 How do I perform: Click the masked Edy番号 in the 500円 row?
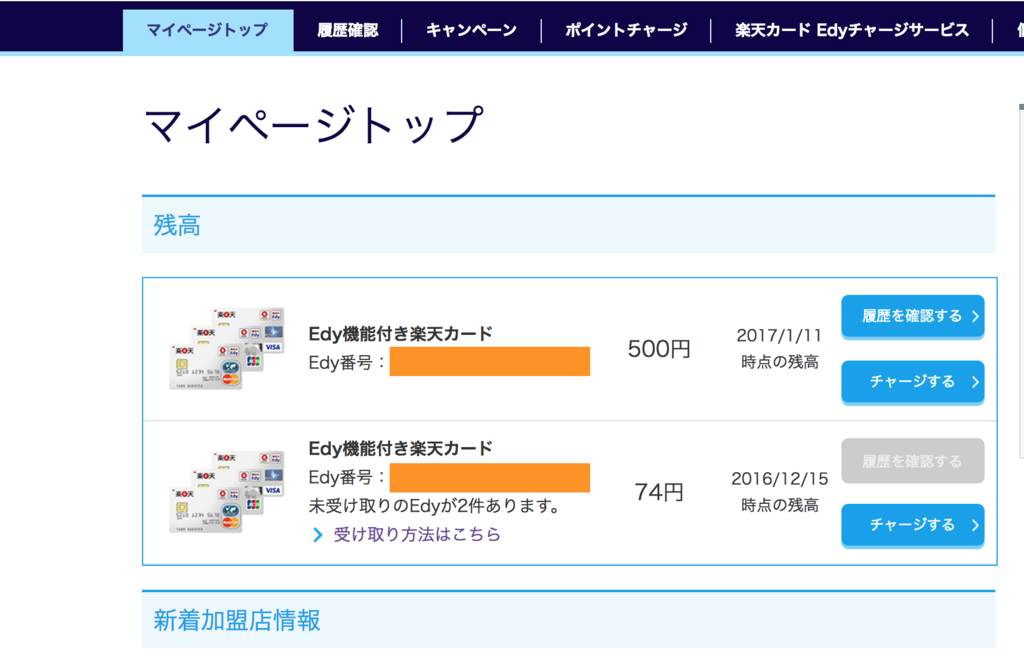[x=490, y=362]
